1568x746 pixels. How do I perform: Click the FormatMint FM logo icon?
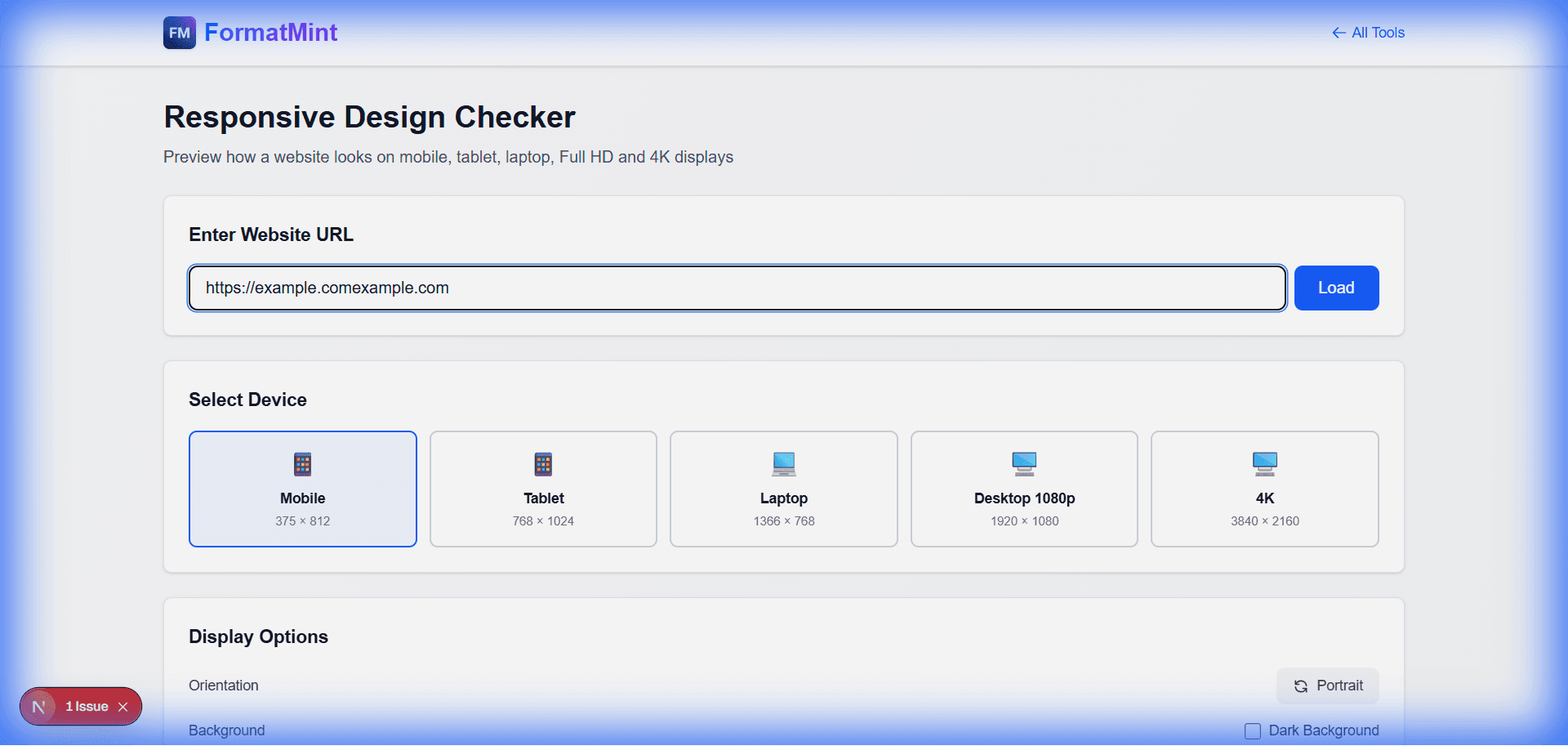point(179,33)
